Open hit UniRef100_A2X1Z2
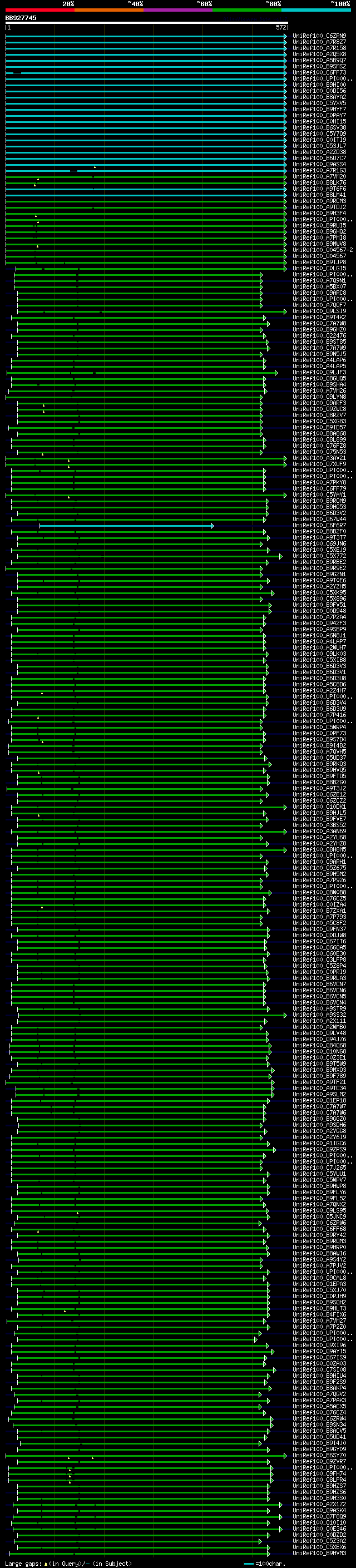356x1568 pixels. coord(319,1504)
